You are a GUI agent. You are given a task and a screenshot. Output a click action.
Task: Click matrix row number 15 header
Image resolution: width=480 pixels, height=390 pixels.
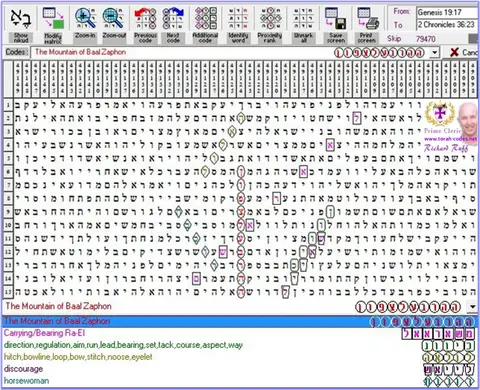click(8, 292)
